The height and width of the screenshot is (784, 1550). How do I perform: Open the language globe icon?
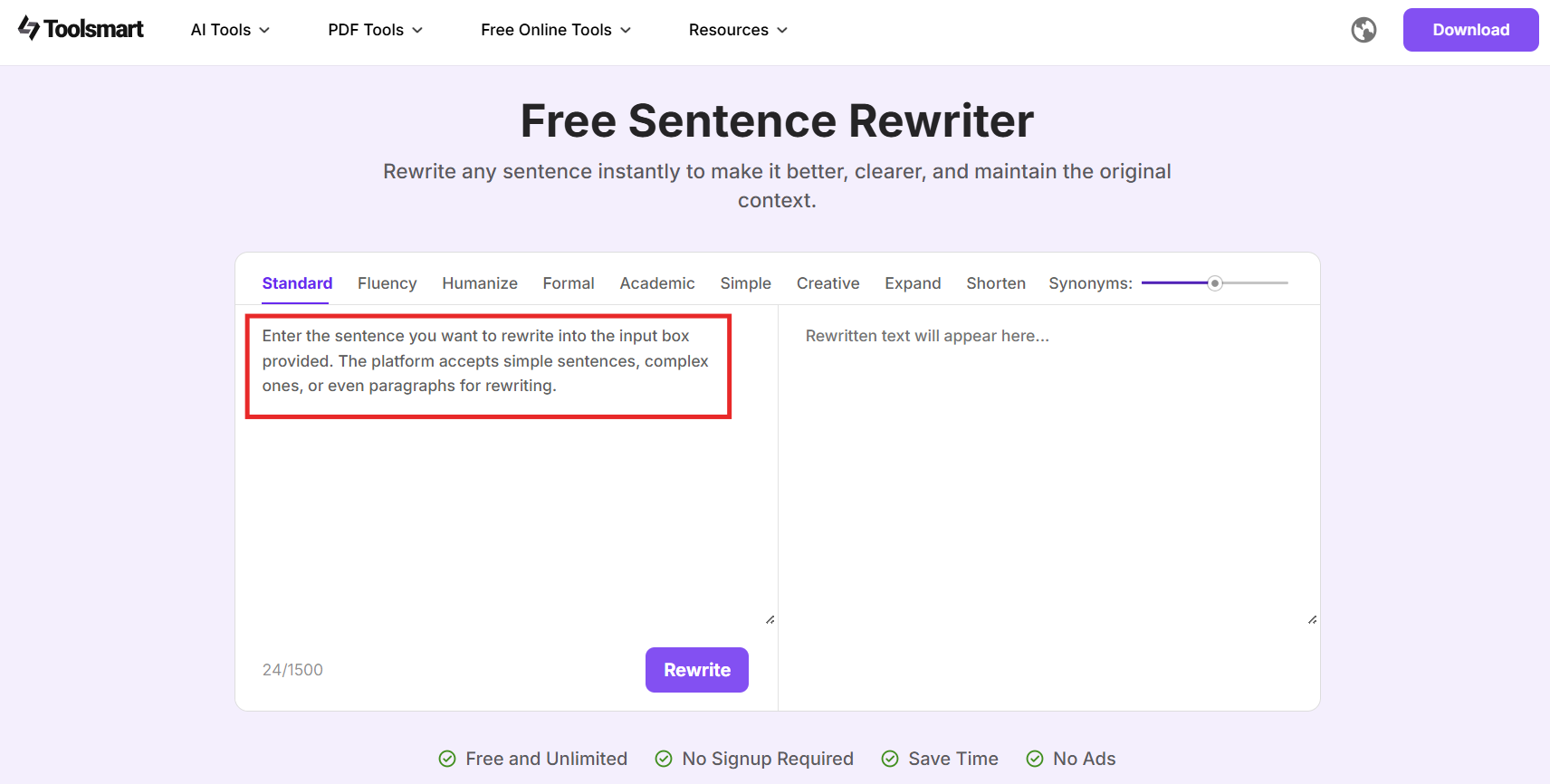(x=1363, y=30)
